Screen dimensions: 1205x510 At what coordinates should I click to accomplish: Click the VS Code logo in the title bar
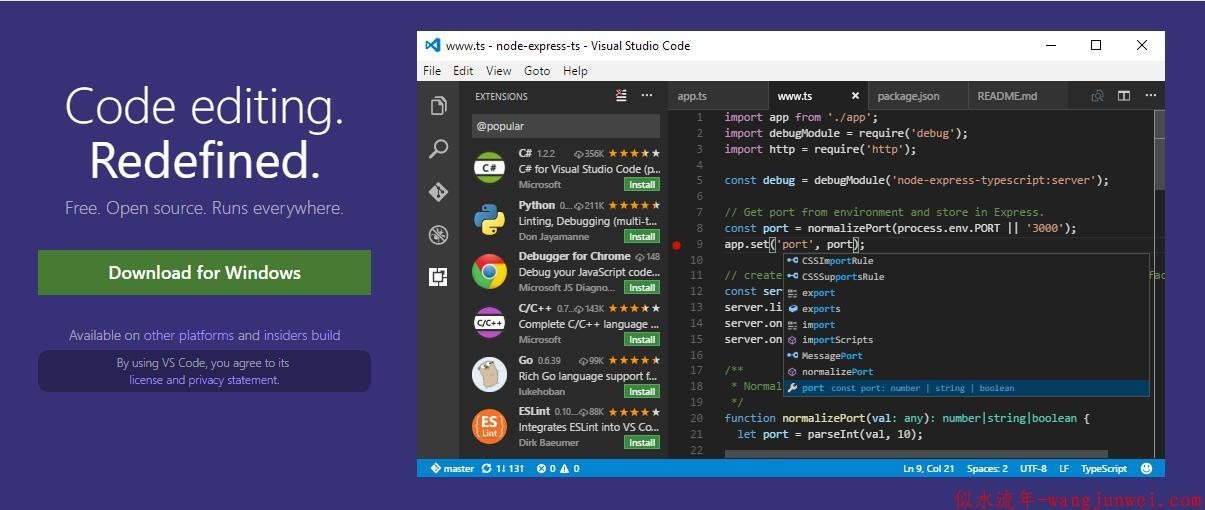[x=432, y=45]
